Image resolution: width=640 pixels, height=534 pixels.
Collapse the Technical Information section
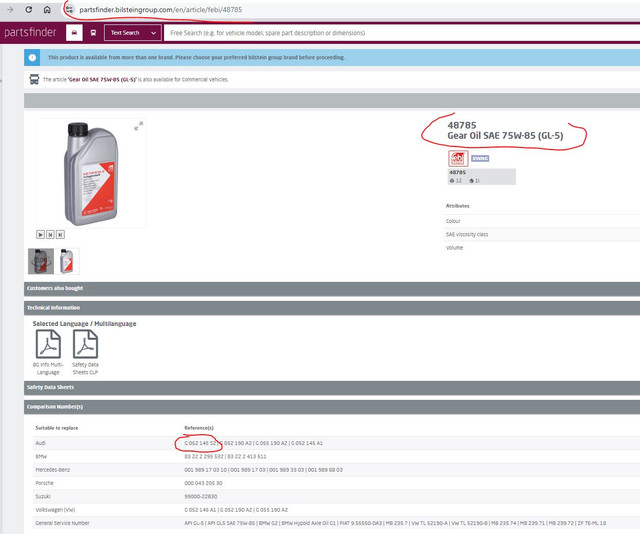[332, 308]
